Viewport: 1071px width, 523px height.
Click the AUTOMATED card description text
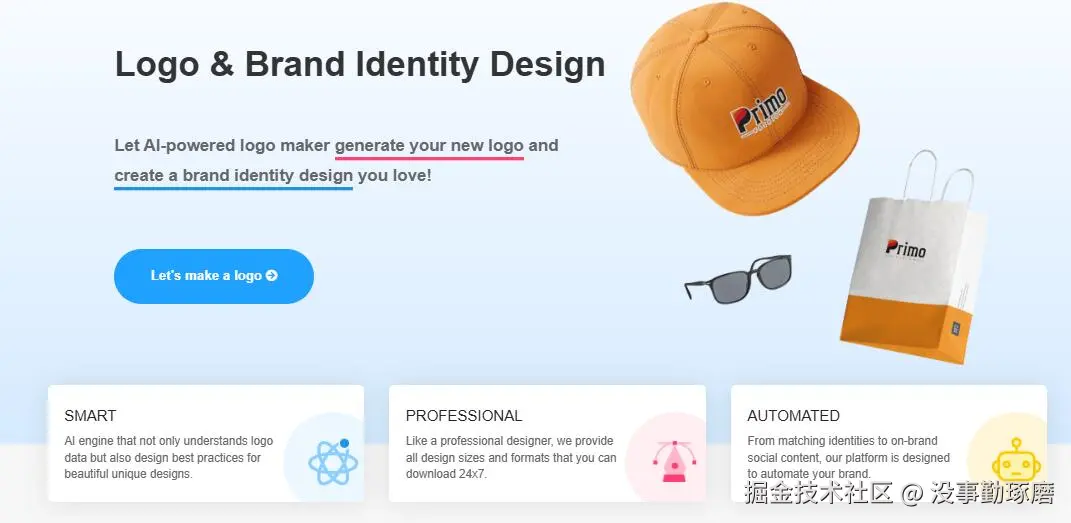(848, 457)
